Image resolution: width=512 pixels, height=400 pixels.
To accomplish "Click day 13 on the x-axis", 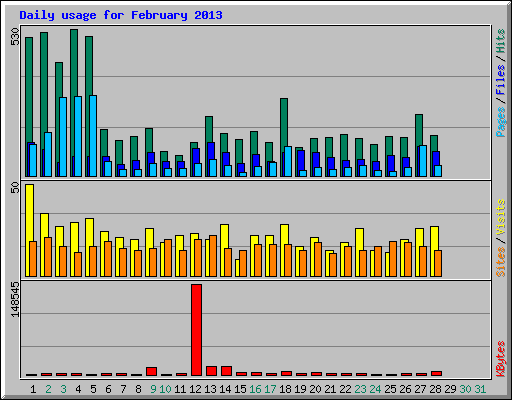I will click(x=210, y=389).
